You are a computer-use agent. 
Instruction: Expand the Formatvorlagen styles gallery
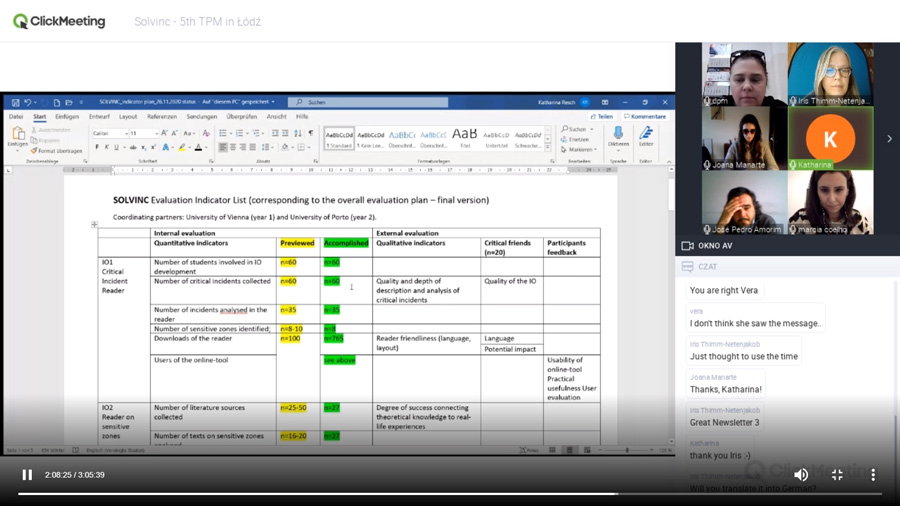(x=548, y=147)
